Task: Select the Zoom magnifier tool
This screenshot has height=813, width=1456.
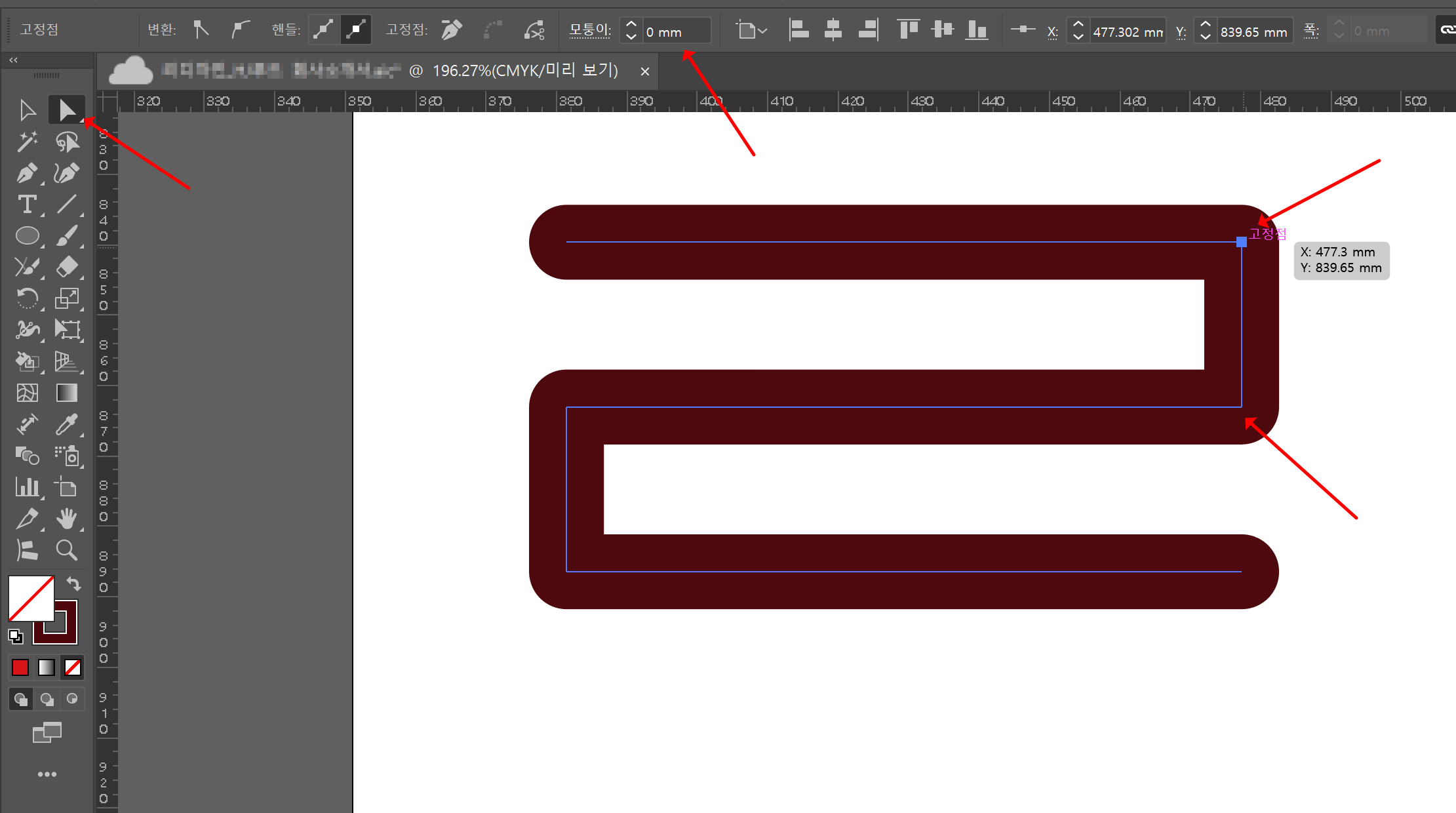Action: (67, 550)
